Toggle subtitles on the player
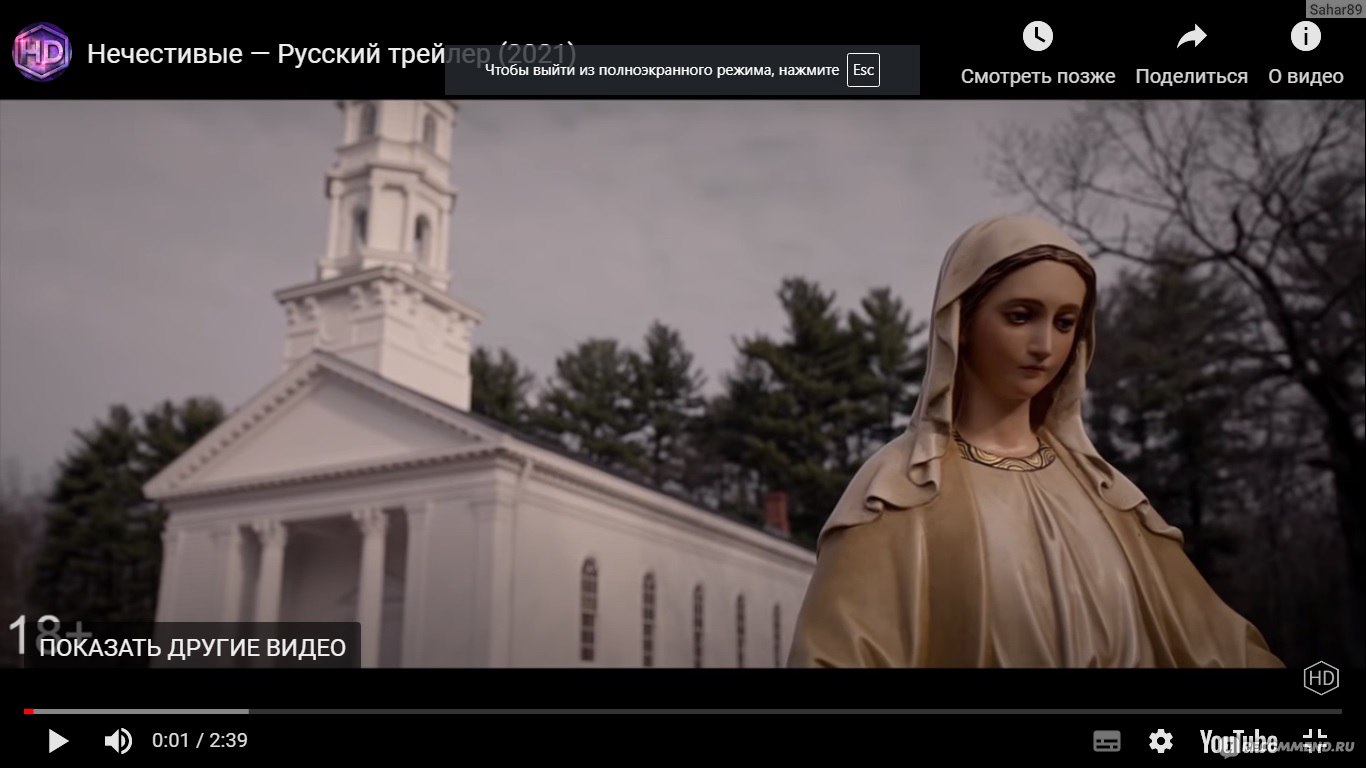The width and height of the screenshot is (1366, 768). (1107, 741)
